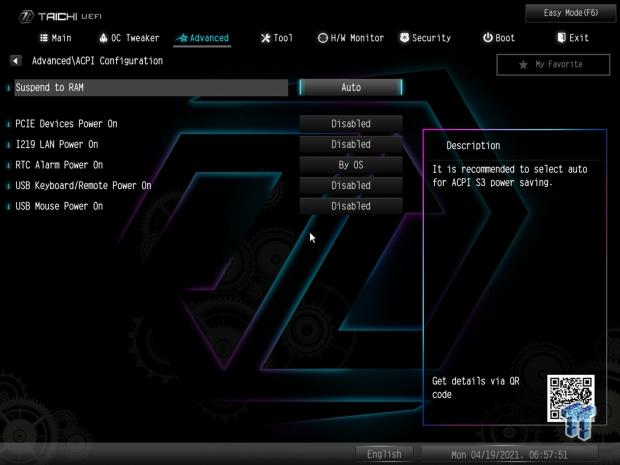This screenshot has height=465, width=620.
Task: Click the Security shield icon
Action: [x=404, y=38]
